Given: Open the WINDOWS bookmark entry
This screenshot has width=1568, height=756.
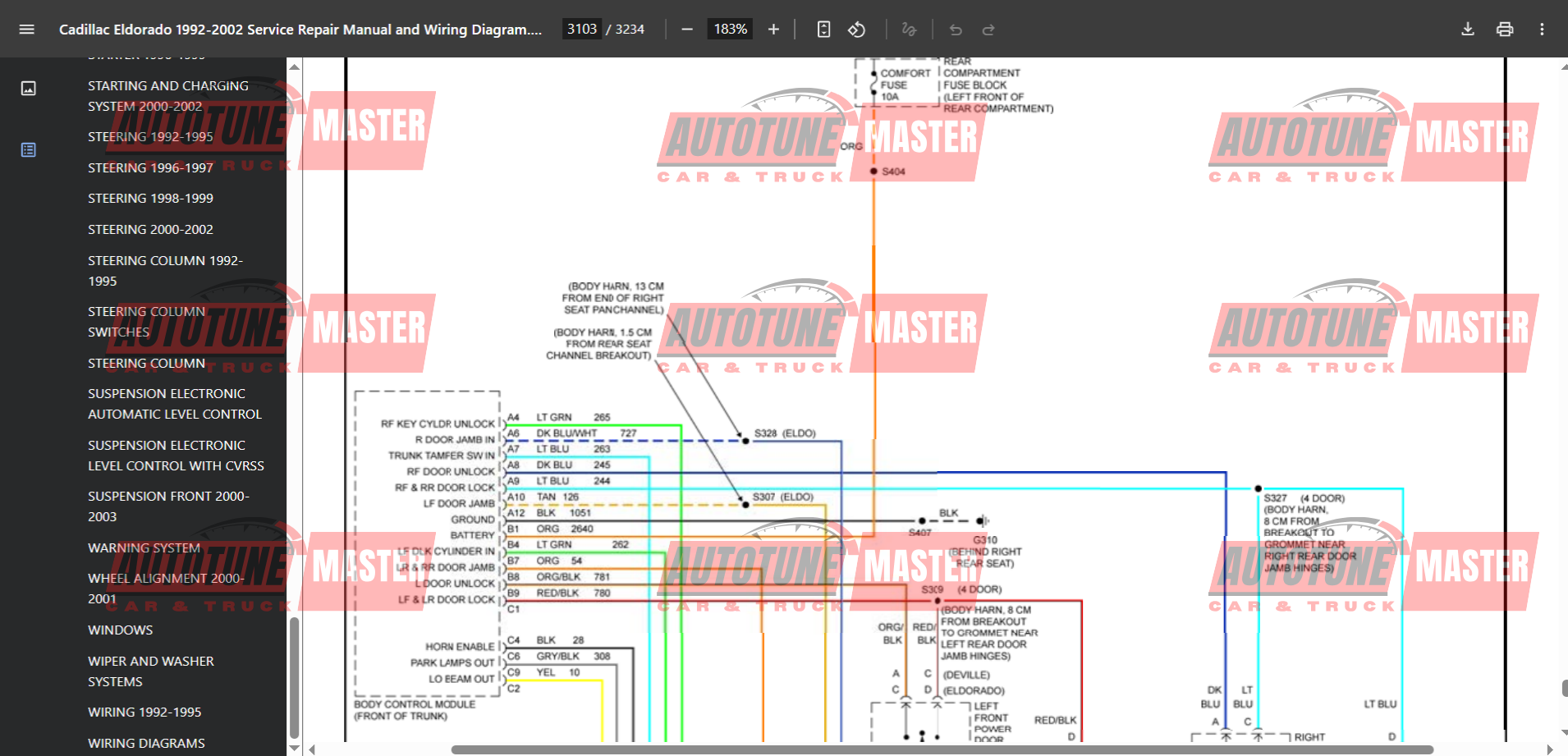Looking at the screenshot, I should click(x=120, y=630).
